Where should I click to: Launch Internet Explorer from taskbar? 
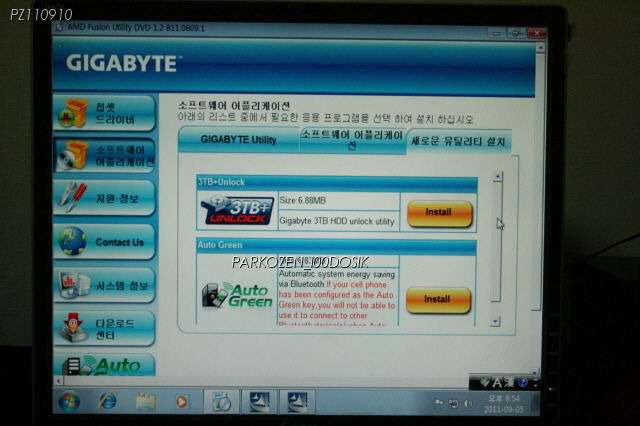[107, 402]
